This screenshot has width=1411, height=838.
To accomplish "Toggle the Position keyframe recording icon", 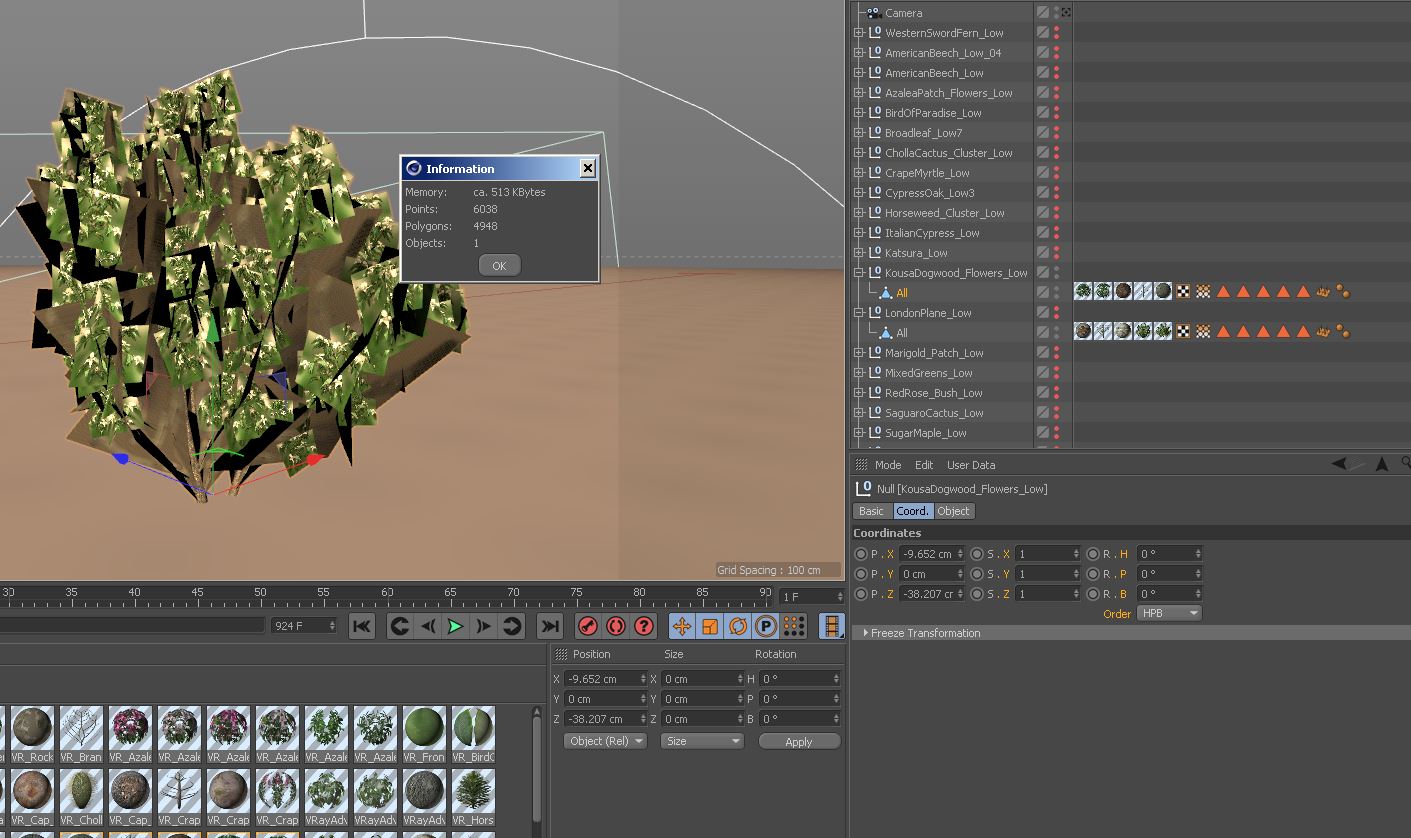I will (682, 626).
